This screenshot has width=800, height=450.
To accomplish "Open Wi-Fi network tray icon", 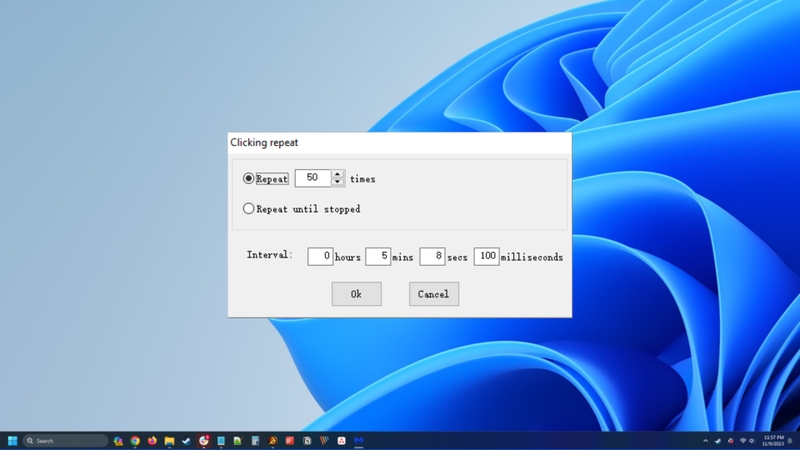I will click(x=743, y=441).
